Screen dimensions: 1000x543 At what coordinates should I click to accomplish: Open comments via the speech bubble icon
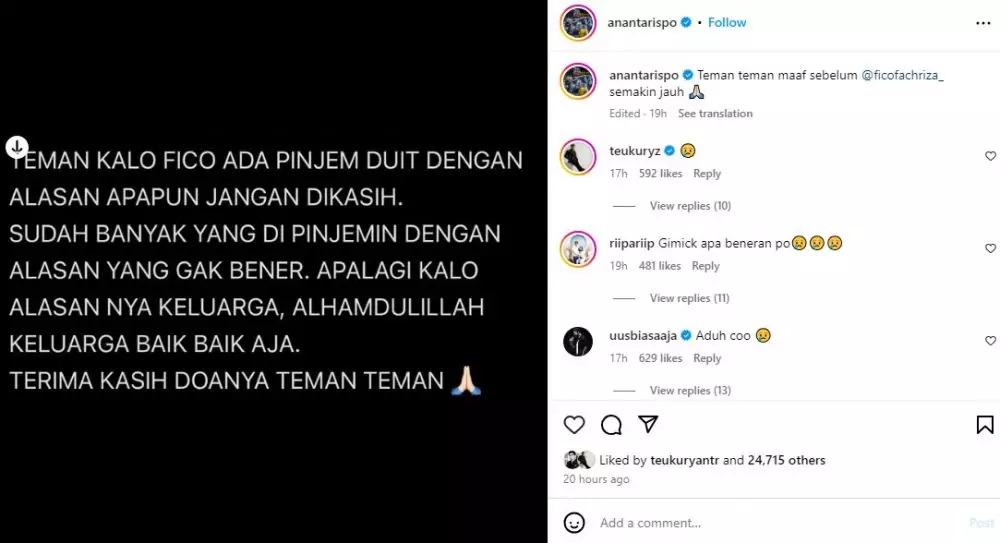coord(611,425)
